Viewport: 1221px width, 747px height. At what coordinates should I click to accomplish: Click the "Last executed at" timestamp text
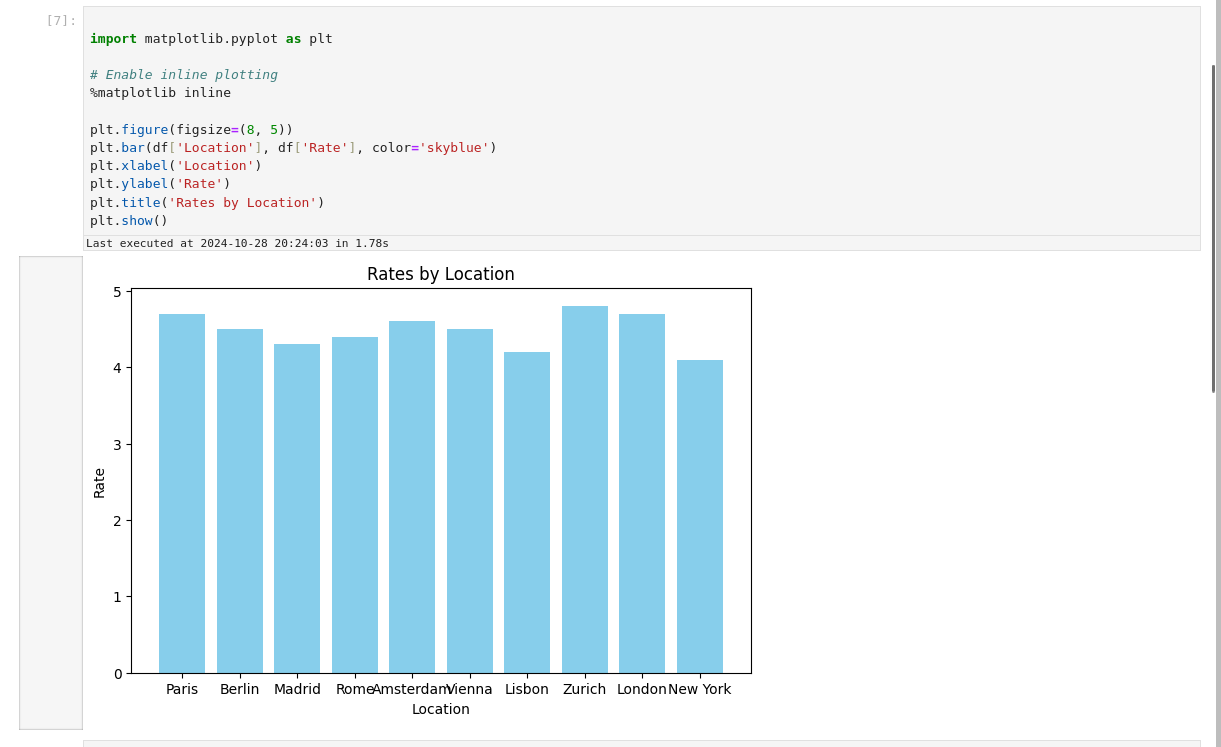click(x=237, y=244)
